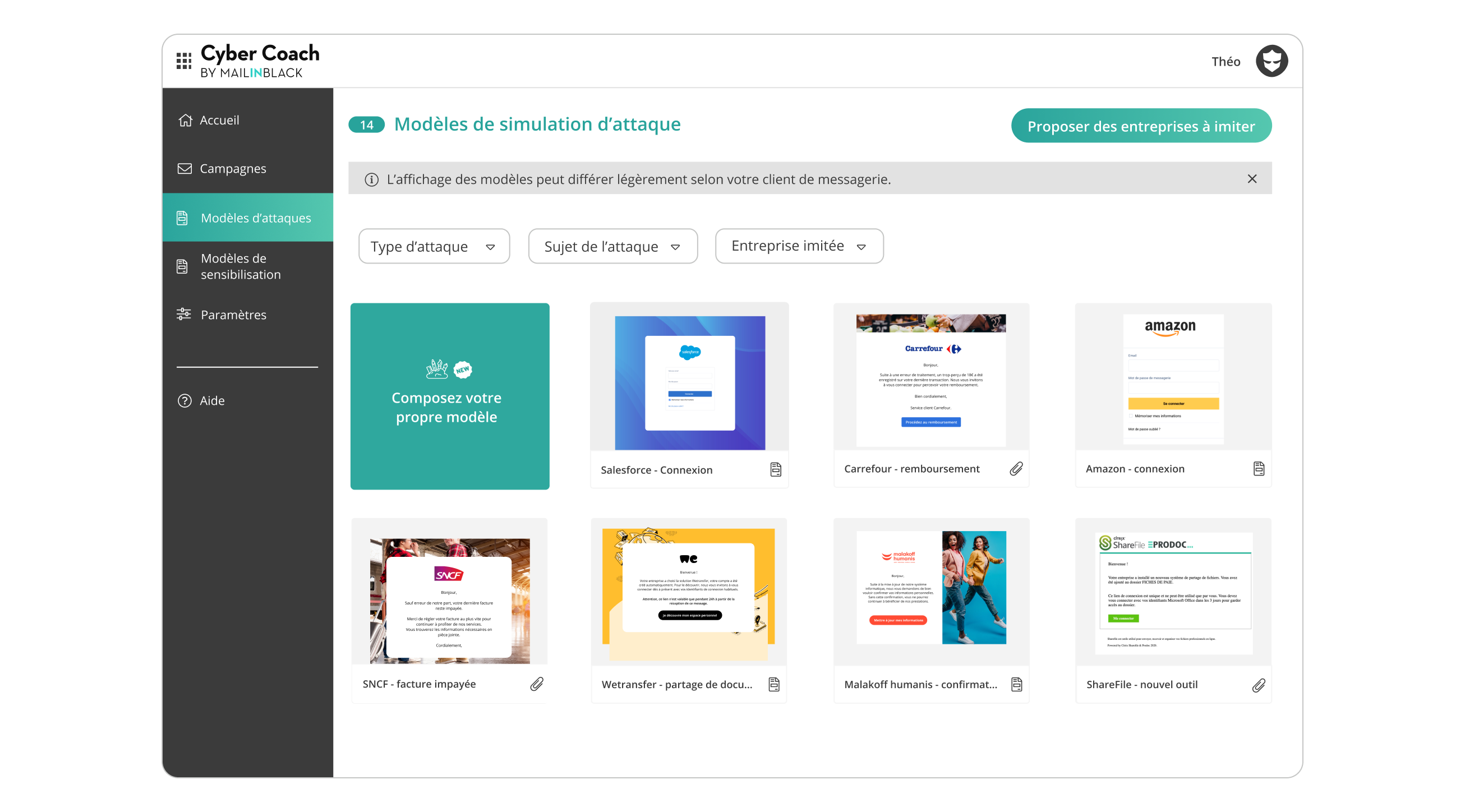Select Modèles d'attaques menu item
This screenshot has height=812, width=1465.
pyautogui.click(x=247, y=218)
